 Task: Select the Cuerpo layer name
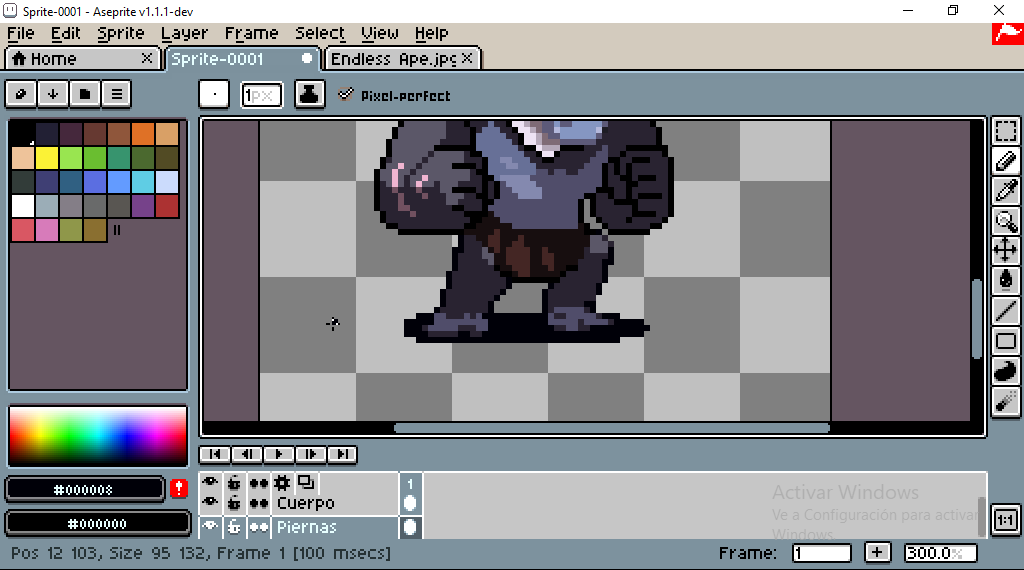[x=306, y=503]
